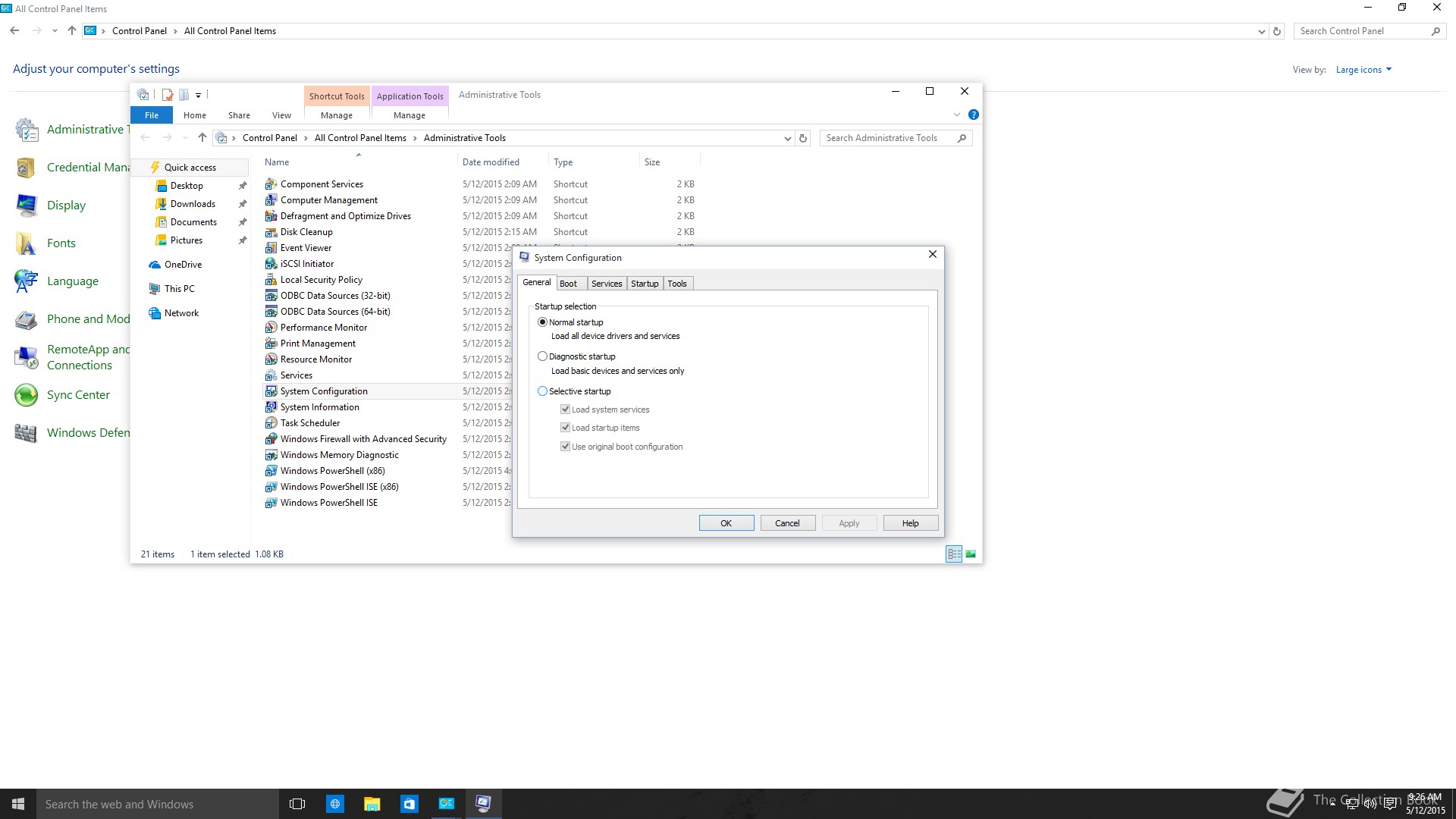Select Disk Cleanup icon
Viewport: 1456px width, 819px height.
point(271,232)
